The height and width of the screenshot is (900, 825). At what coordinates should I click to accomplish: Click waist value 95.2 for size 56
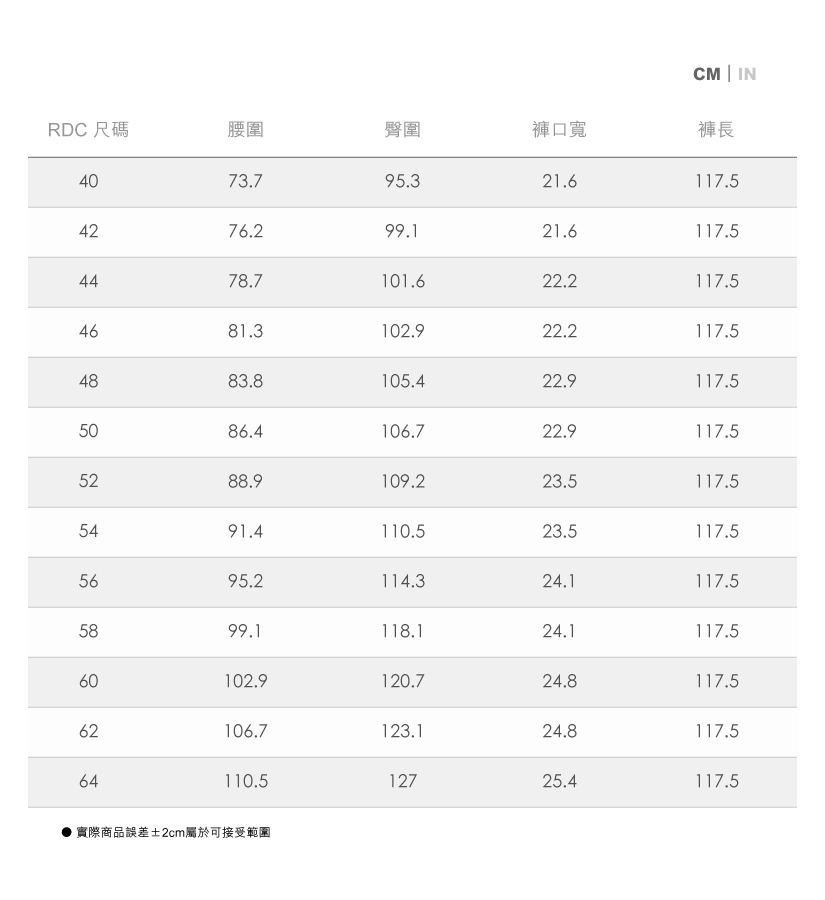[x=245, y=581]
